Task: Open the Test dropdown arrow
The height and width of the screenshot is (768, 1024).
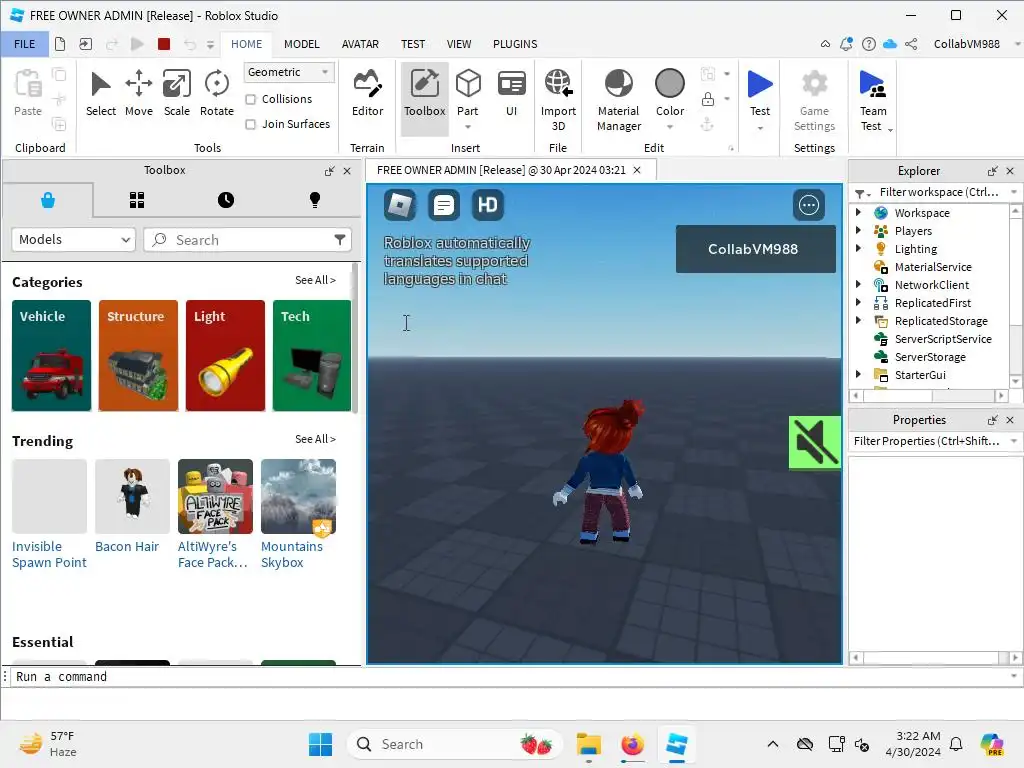Action: [x=760, y=127]
